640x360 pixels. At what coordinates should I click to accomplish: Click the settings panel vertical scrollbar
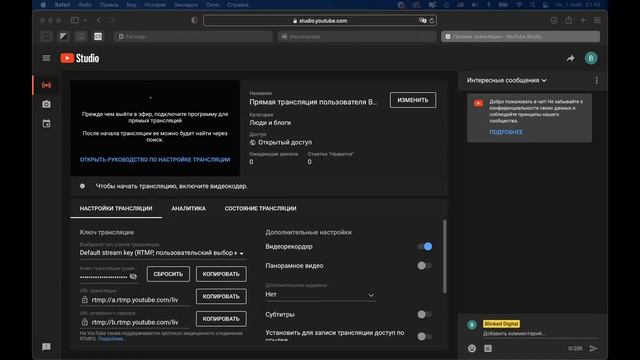click(444, 256)
